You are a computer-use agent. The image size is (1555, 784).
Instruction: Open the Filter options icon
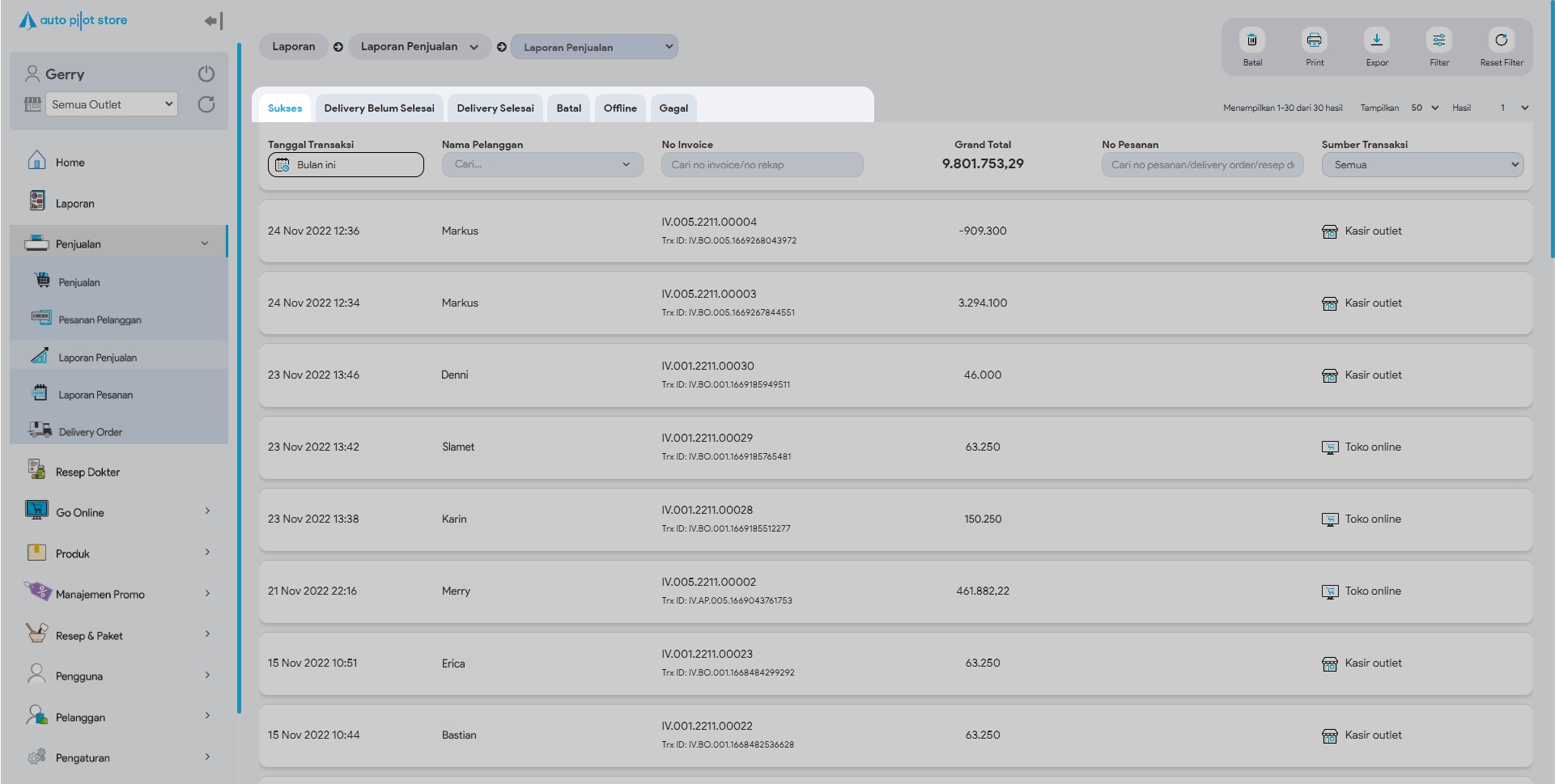click(x=1438, y=40)
